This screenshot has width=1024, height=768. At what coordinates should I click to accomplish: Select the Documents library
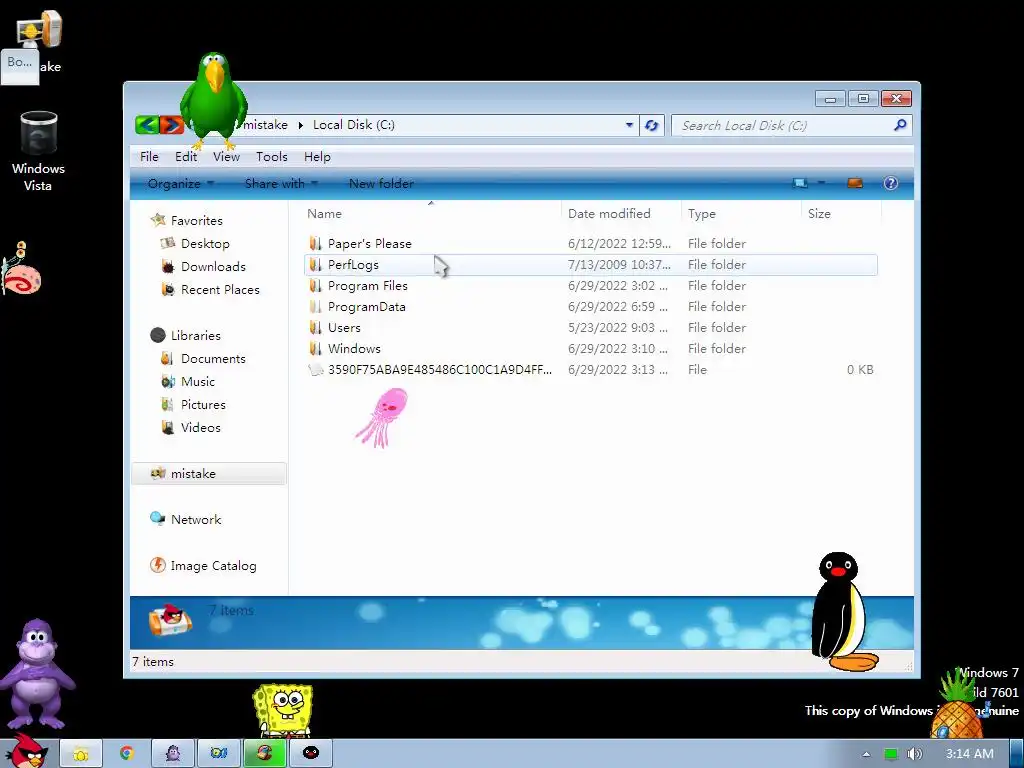[x=213, y=359]
